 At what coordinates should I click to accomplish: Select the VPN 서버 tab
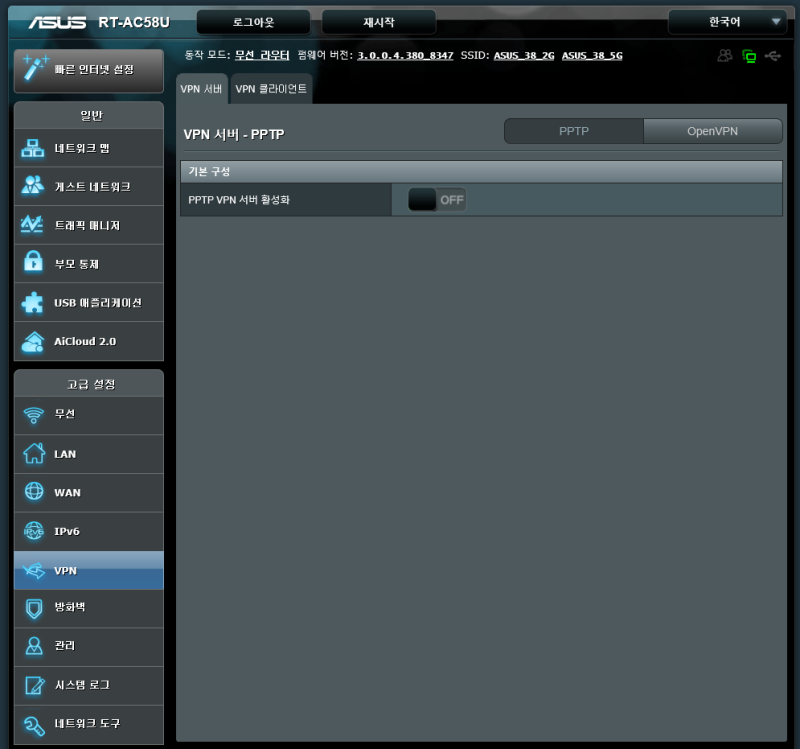coord(202,89)
